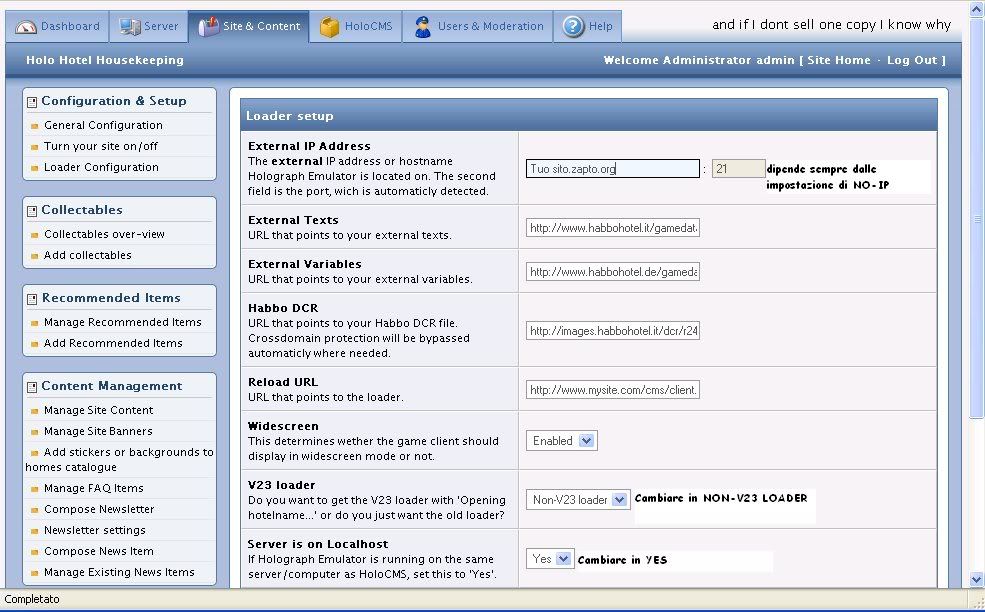Click the Recommended Items section icon

(x=32, y=299)
